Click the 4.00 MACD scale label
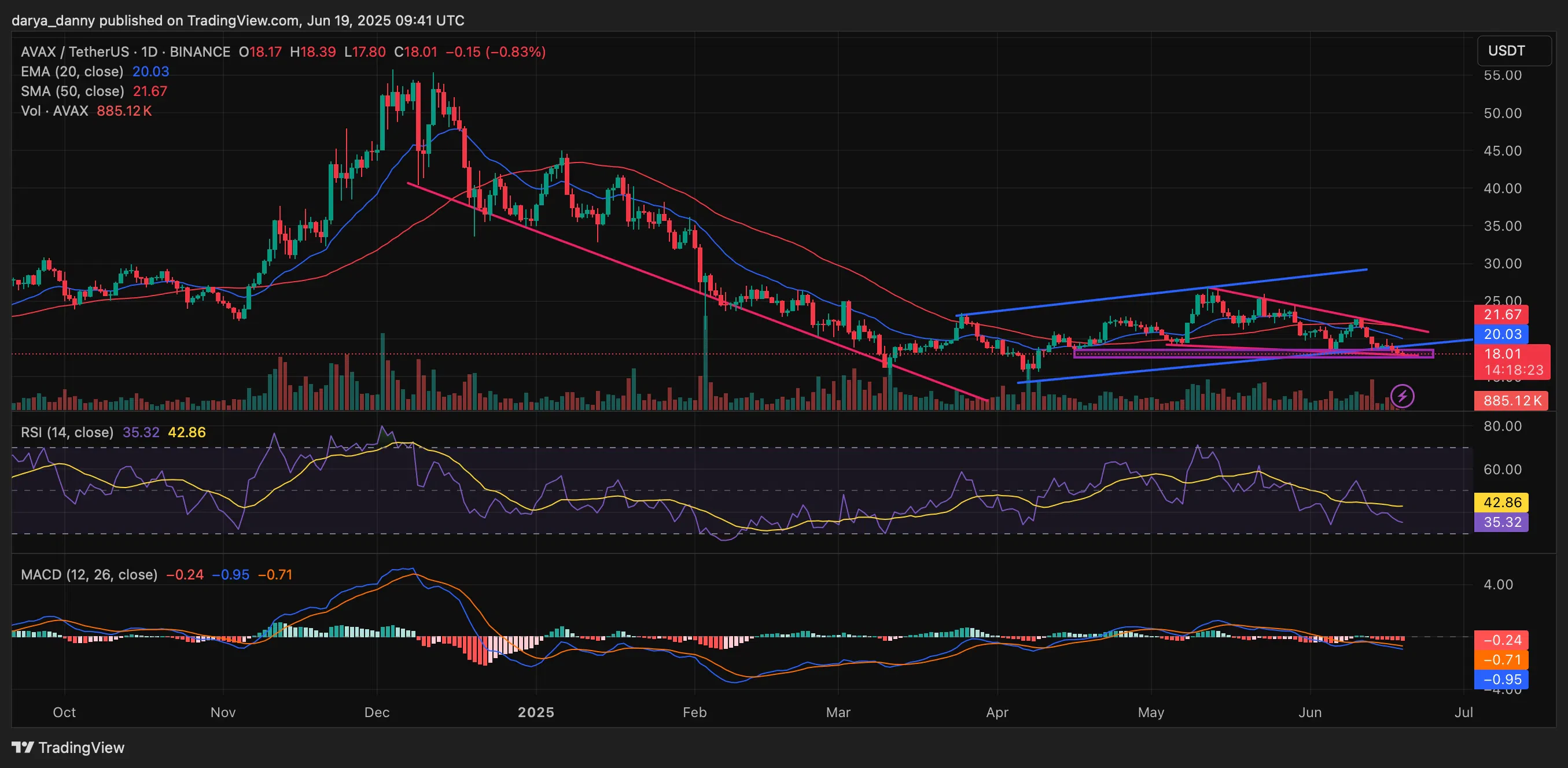 coord(1498,584)
